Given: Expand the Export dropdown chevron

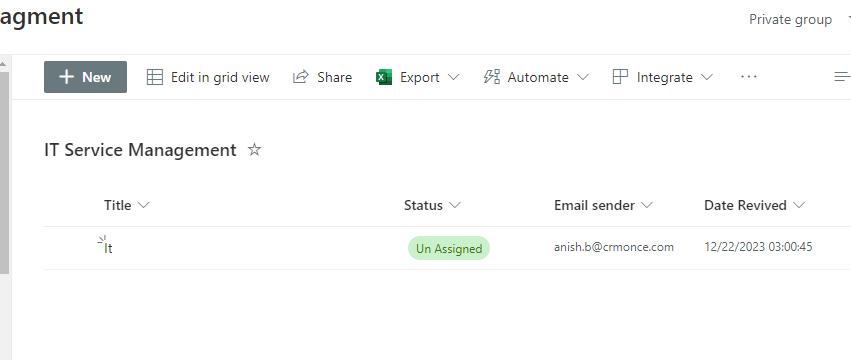Looking at the screenshot, I should 454,77.
